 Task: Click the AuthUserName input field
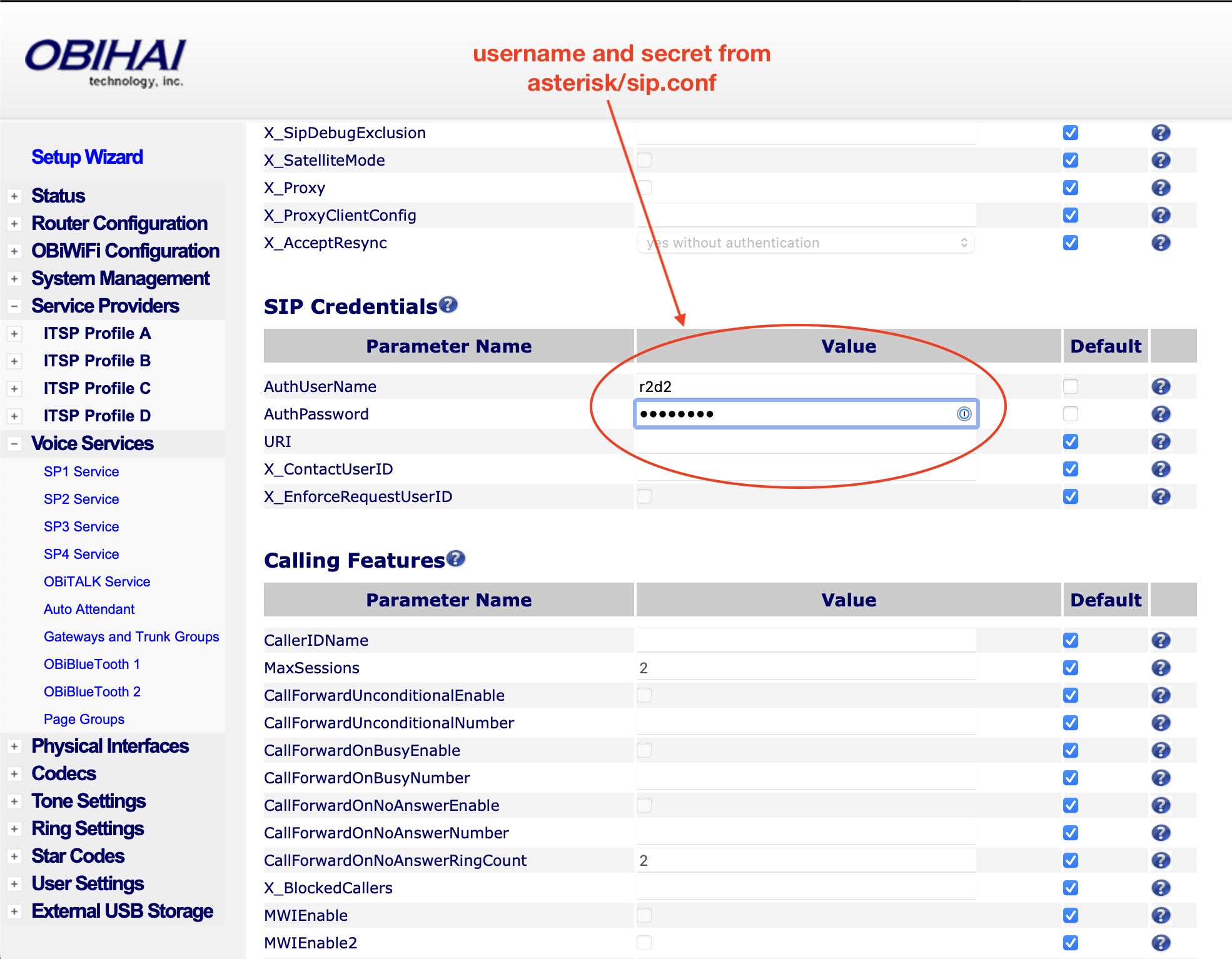point(805,386)
